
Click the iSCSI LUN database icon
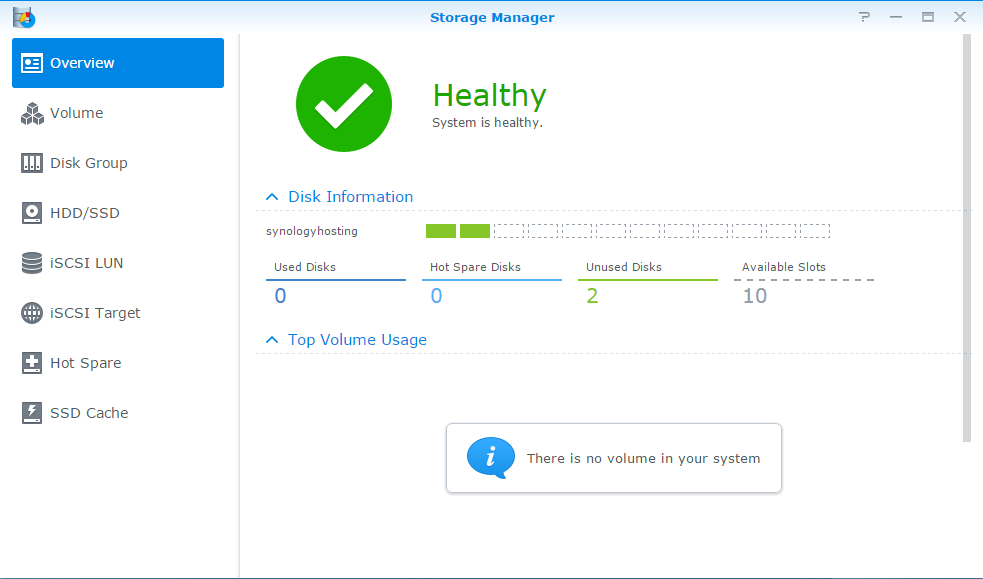31,263
